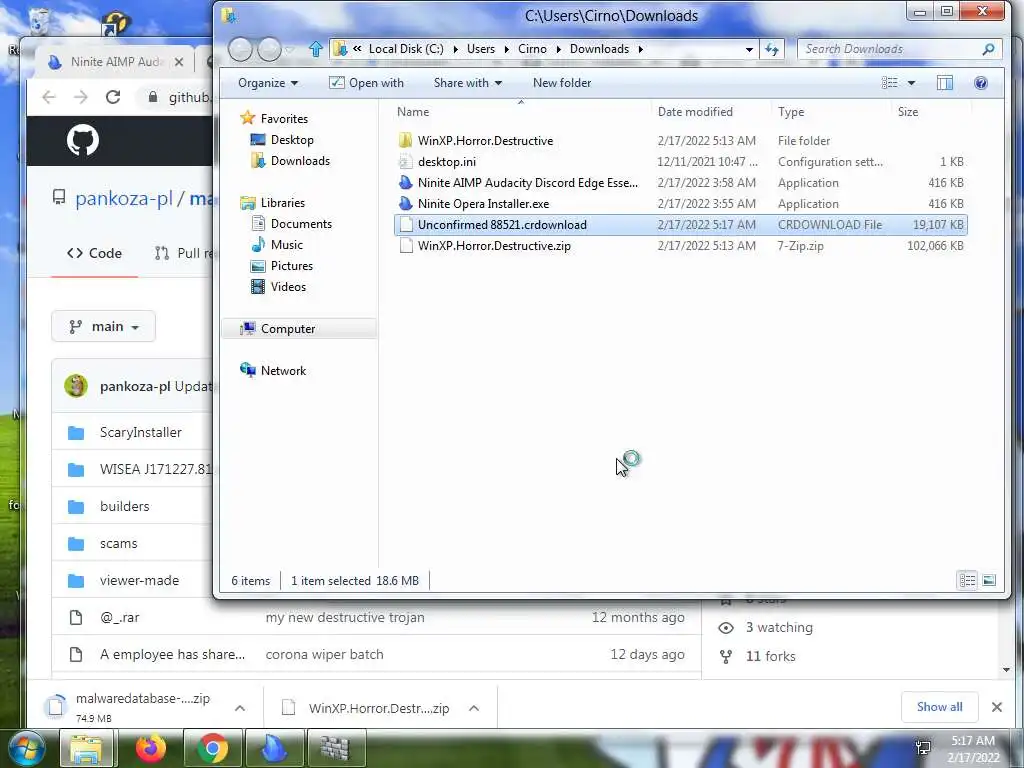Screen dimensions: 1024x768
Task: Open File Explorer from the taskbar
Action: (86, 748)
